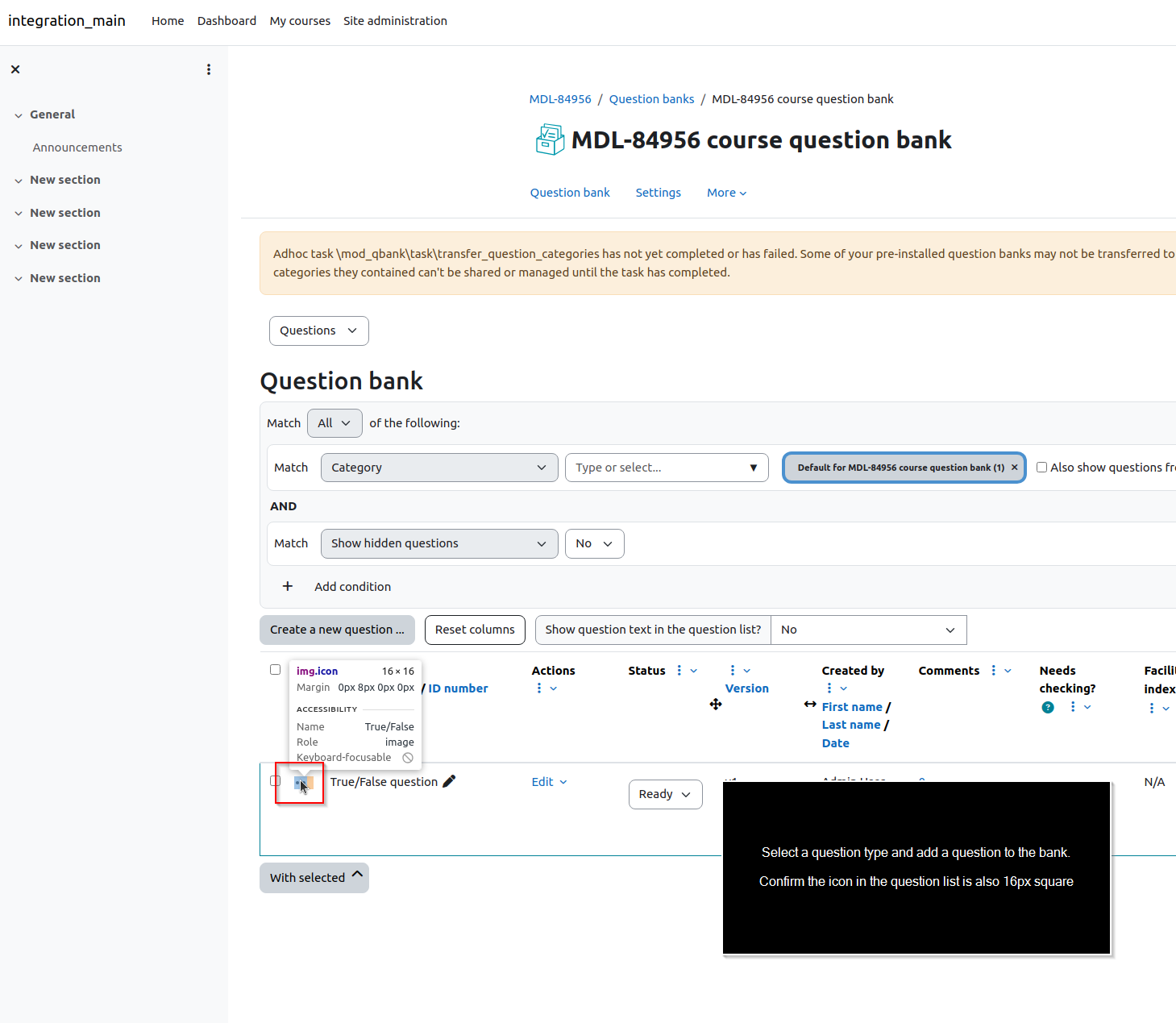The width and height of the screenshot is (1176, 1023).
Task: Open the Type or select category combo box
Action: [x=667, y=468]
